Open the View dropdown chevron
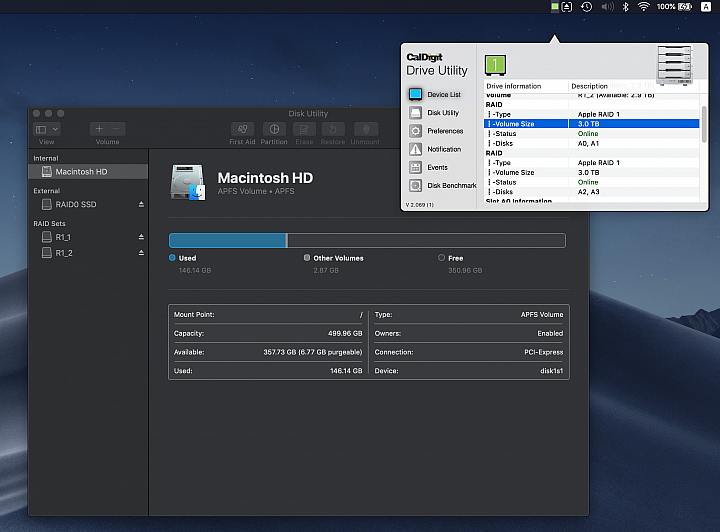The width and height of the screenshot is (720, 532). click(x=55, y=129)
